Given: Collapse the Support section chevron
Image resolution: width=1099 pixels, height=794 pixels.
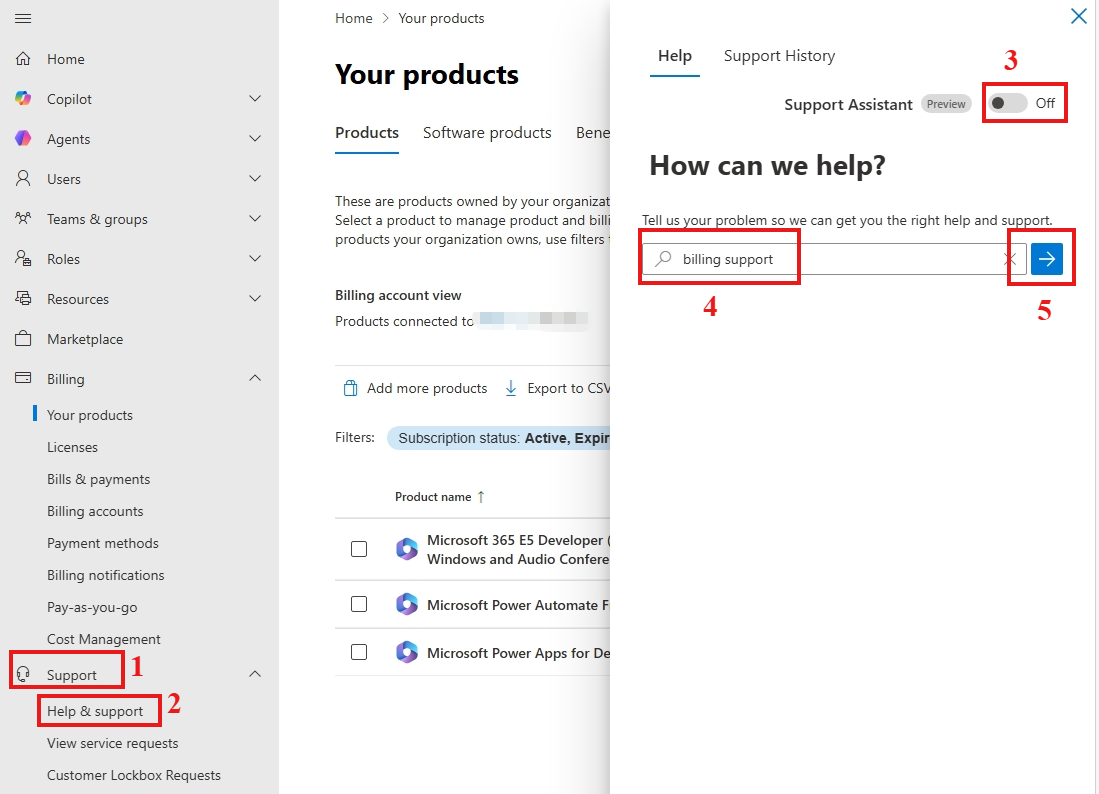Looking at the screenshot, I should tap(255, 674).
